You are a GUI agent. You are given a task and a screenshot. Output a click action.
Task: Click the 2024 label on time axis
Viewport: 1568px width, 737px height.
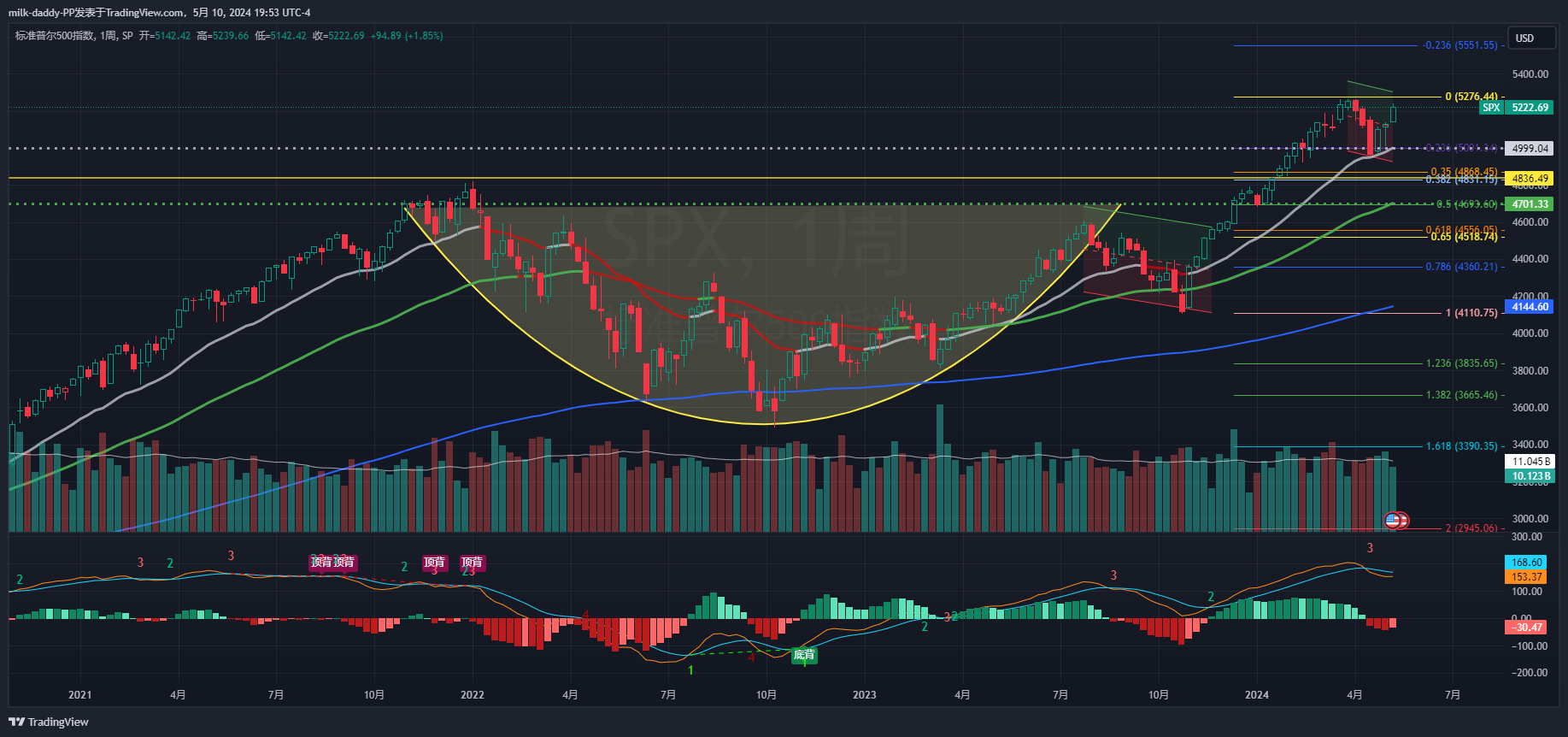pos(1256,694)
